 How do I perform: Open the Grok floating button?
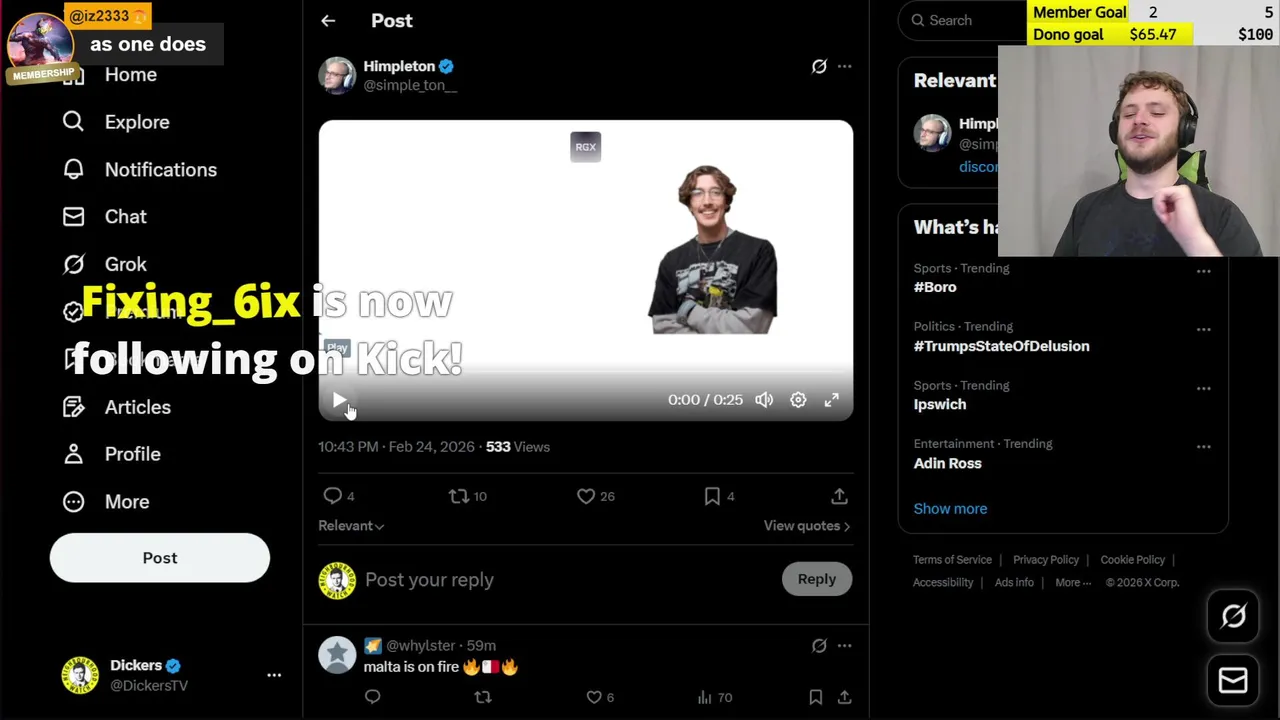[1233, 617]
